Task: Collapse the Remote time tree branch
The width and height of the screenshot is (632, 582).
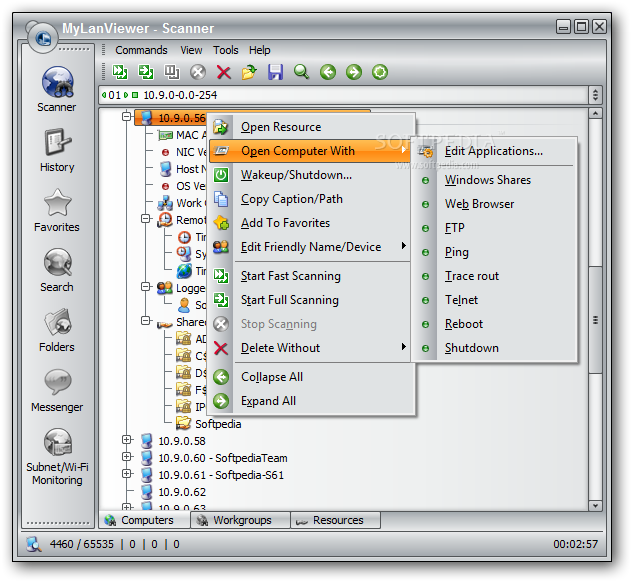Action: click(146, 219)
